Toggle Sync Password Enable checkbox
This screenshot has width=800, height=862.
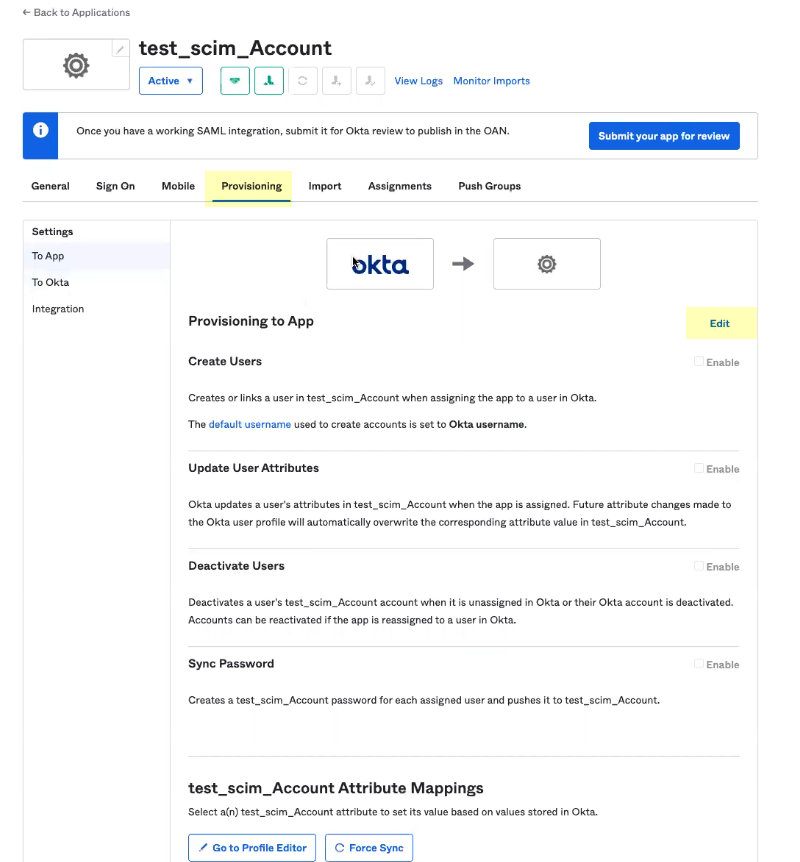(698, 664)
